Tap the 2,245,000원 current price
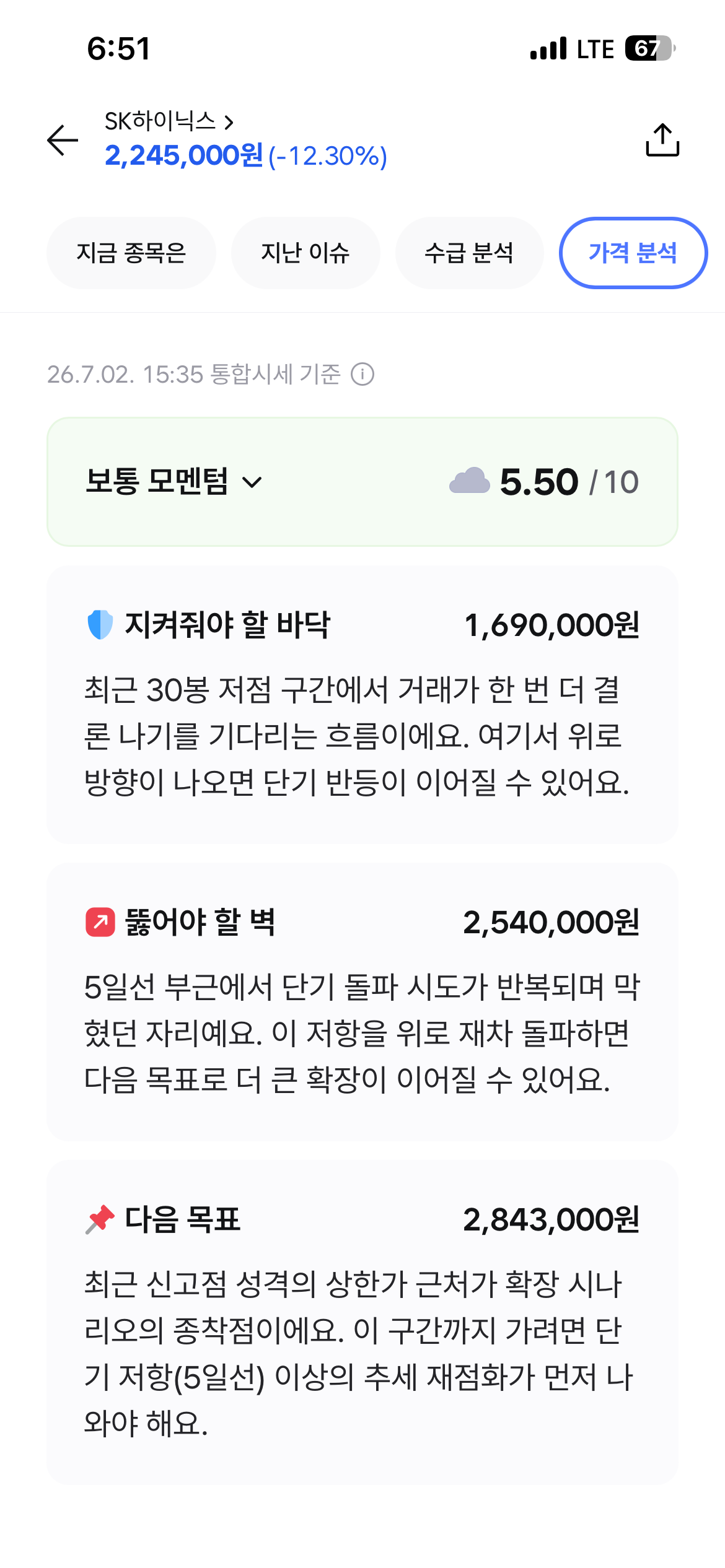The image size is (725, 1568). 184,155
